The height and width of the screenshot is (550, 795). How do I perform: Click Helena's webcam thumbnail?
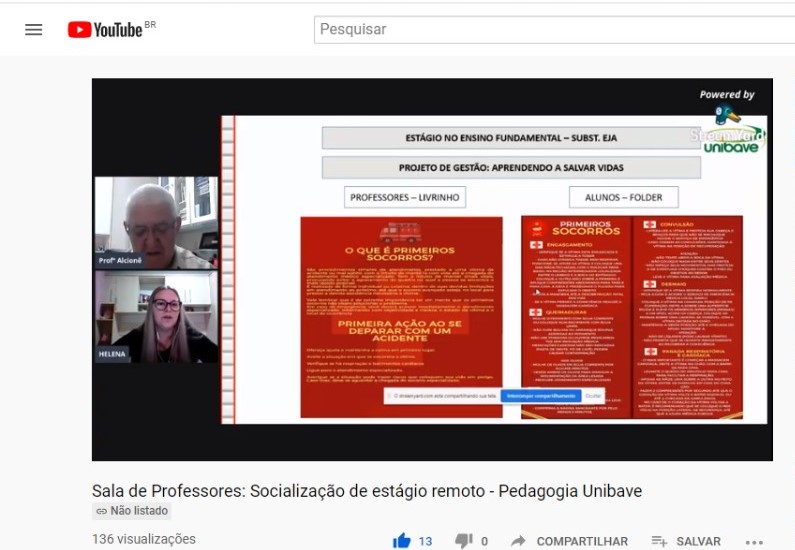click(155, 317)
